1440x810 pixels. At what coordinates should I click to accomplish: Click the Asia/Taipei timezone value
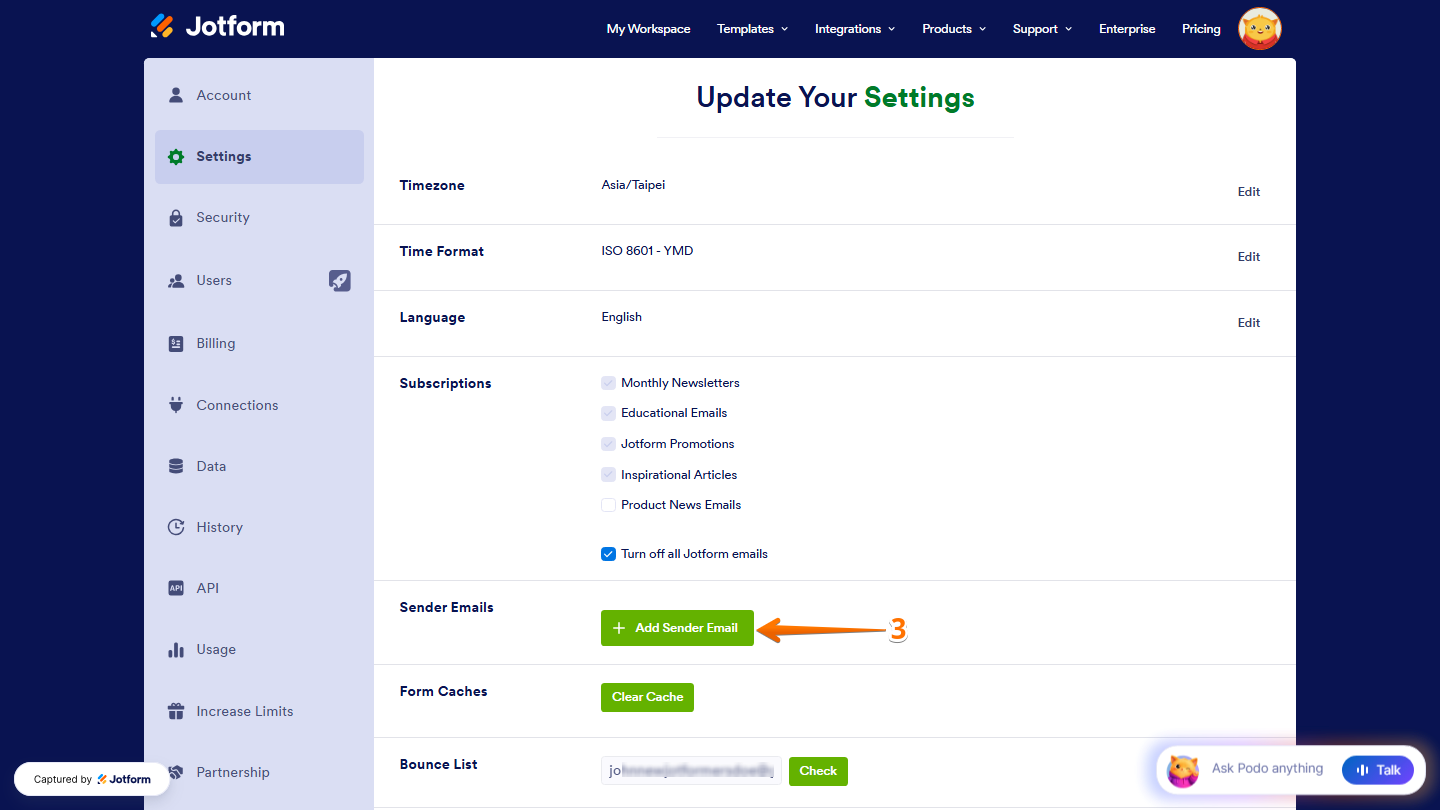point(633,185)
